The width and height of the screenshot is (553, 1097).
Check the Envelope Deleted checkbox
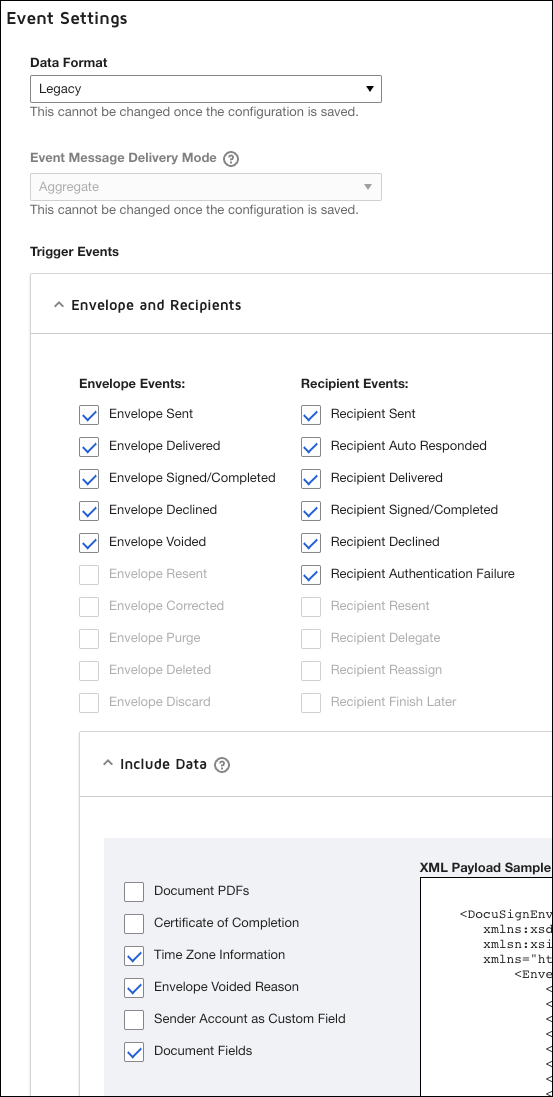point(89,670)
